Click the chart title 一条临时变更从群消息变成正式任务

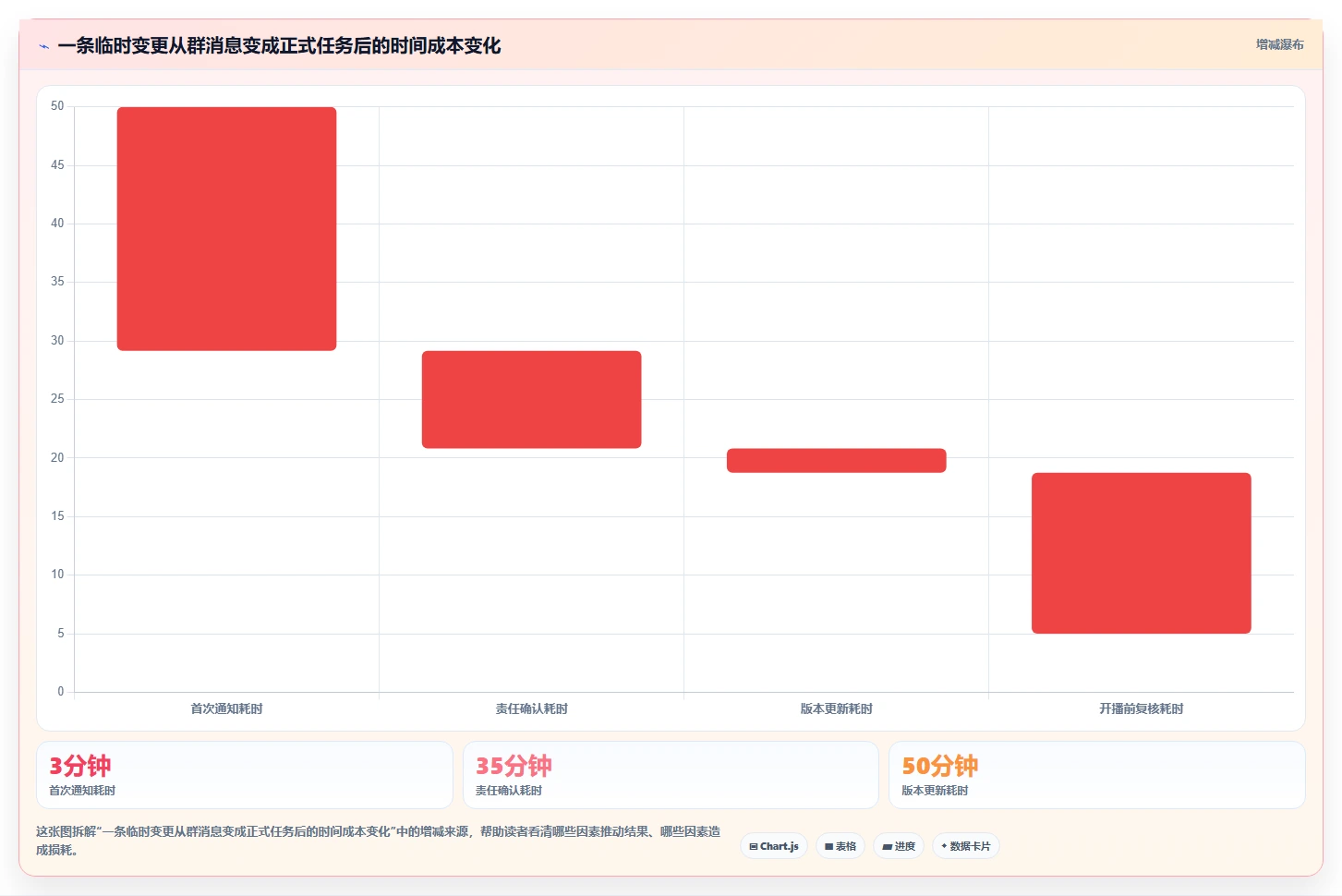279,45
